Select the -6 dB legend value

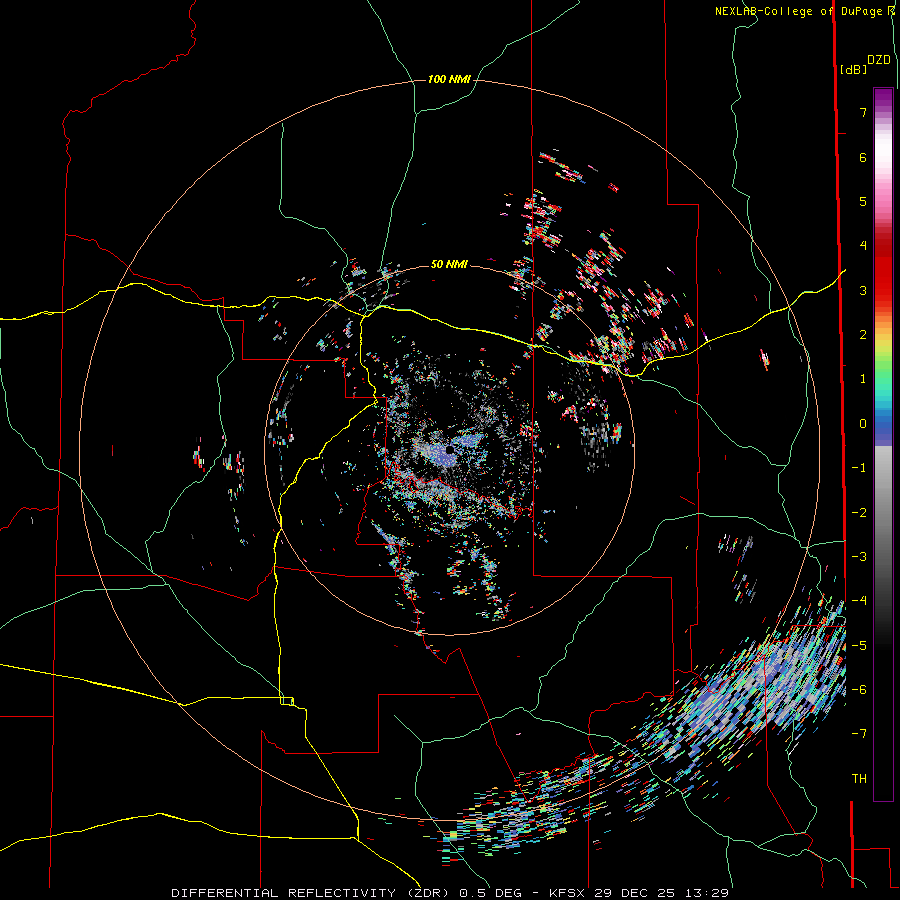(x=859, y=690)
